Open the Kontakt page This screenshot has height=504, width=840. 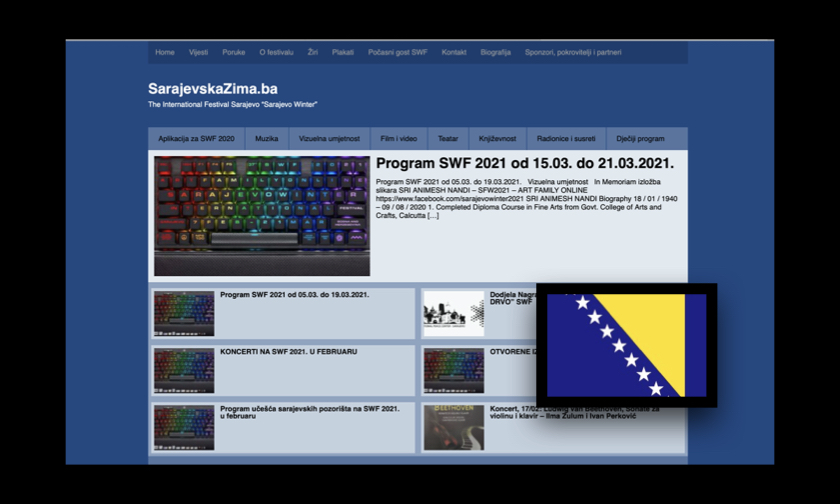[454, 52]
